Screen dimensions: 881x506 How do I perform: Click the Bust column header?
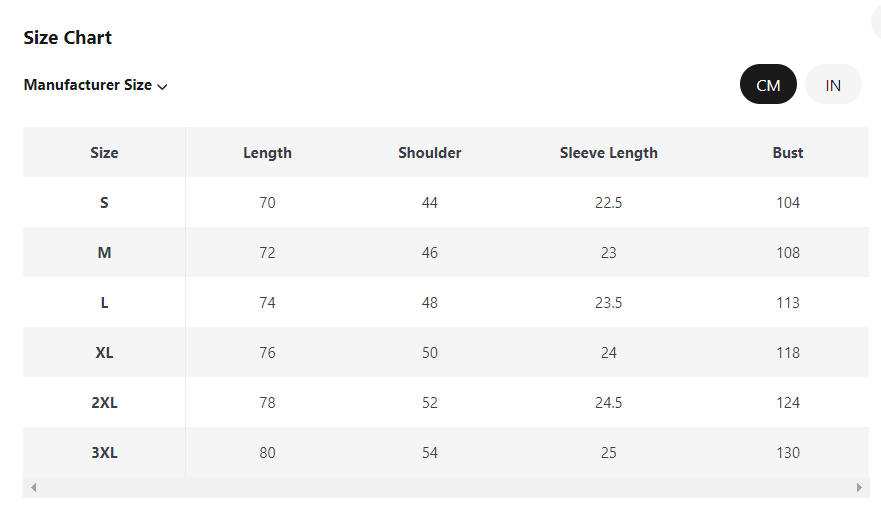(x=788, y=153)
